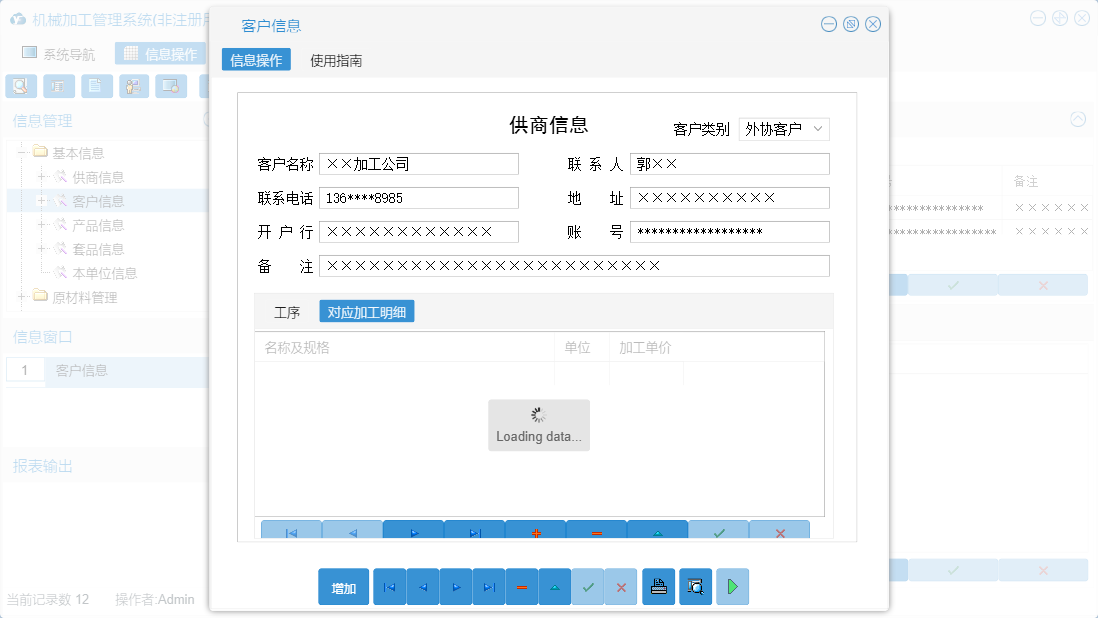Click the next record arrow icon
The width and height of the screenshot is (1098, 618).
click(455, 587)
